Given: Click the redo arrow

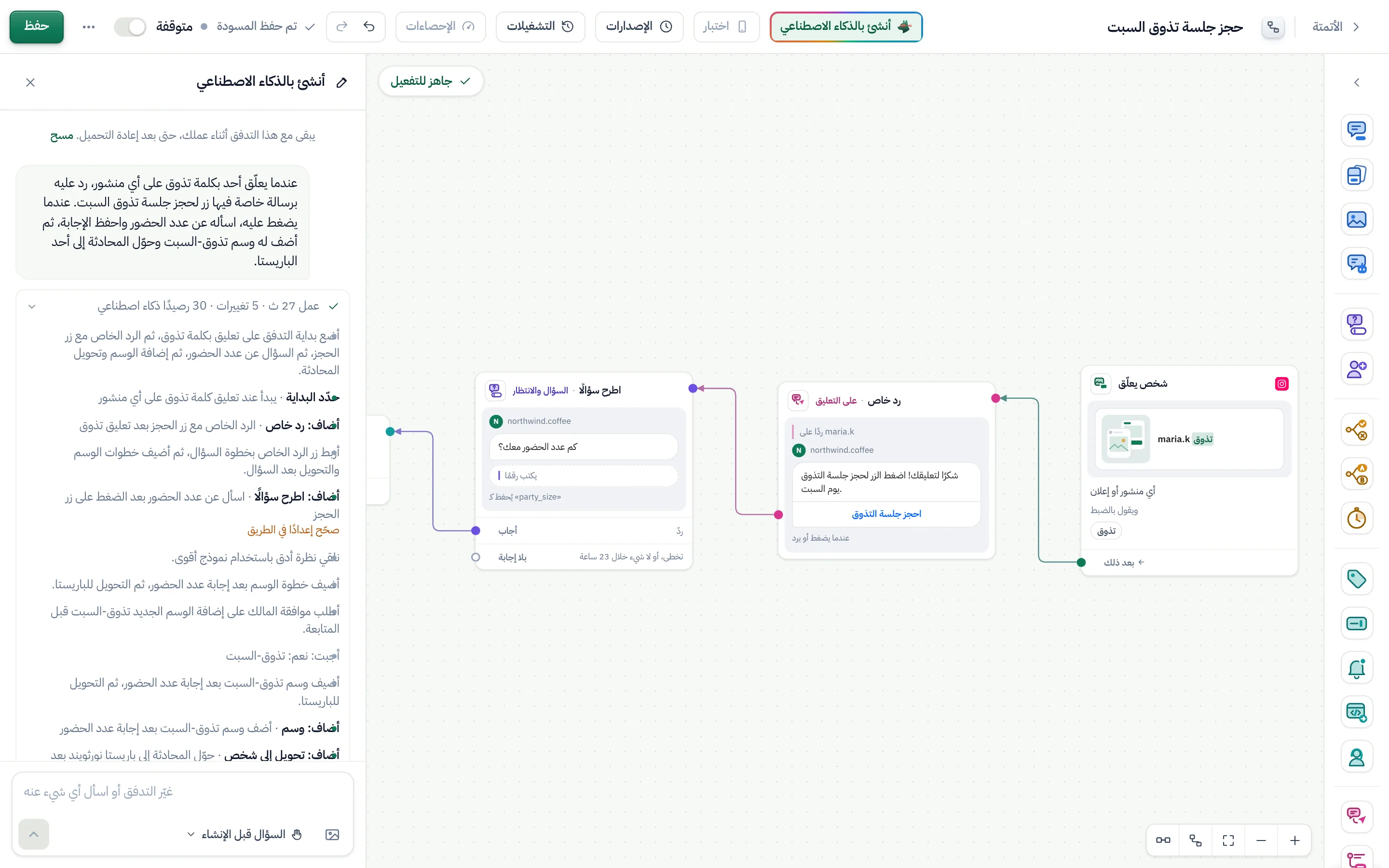Looking at the screenshot, I should pos(342,27).
